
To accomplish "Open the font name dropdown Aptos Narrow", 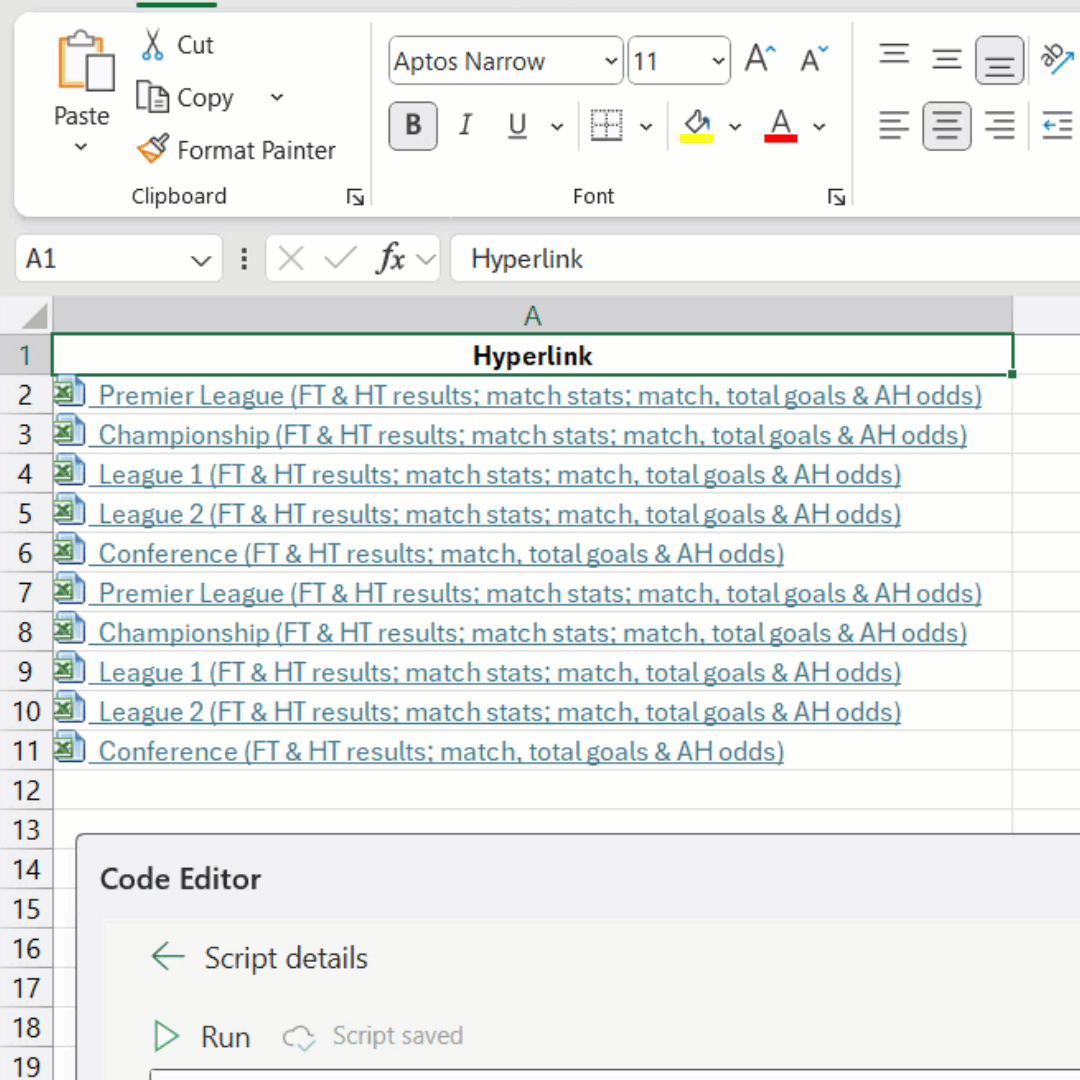I will 611,62.
